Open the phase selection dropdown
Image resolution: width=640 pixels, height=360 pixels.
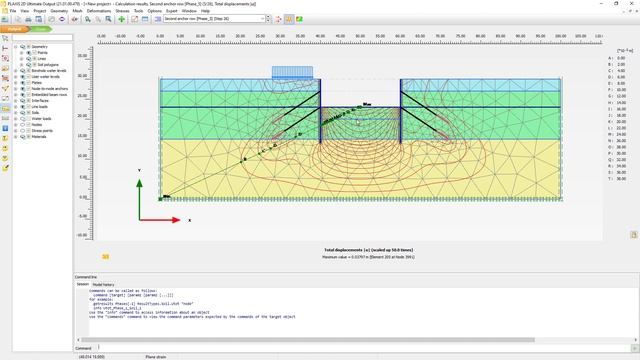pos(262,19)
